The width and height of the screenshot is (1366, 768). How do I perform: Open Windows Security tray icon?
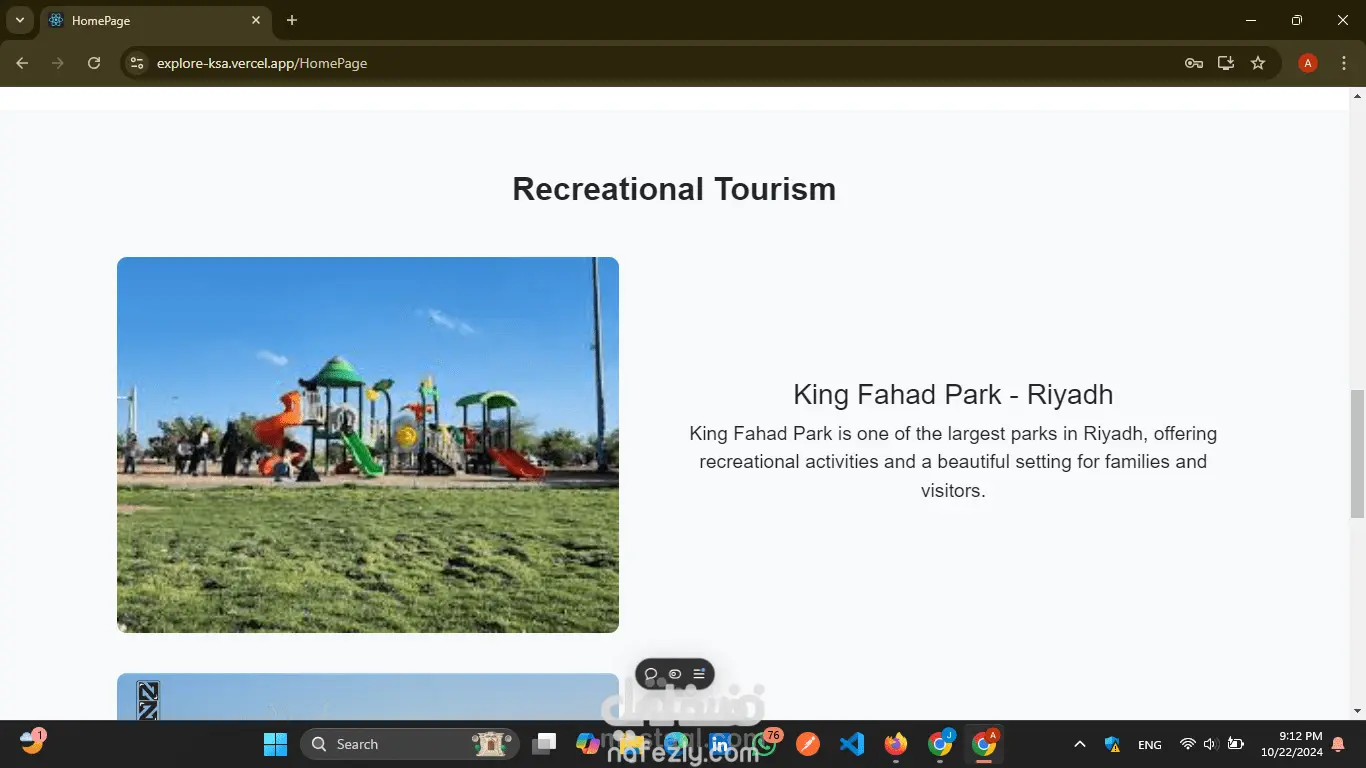pos(1112,744)
